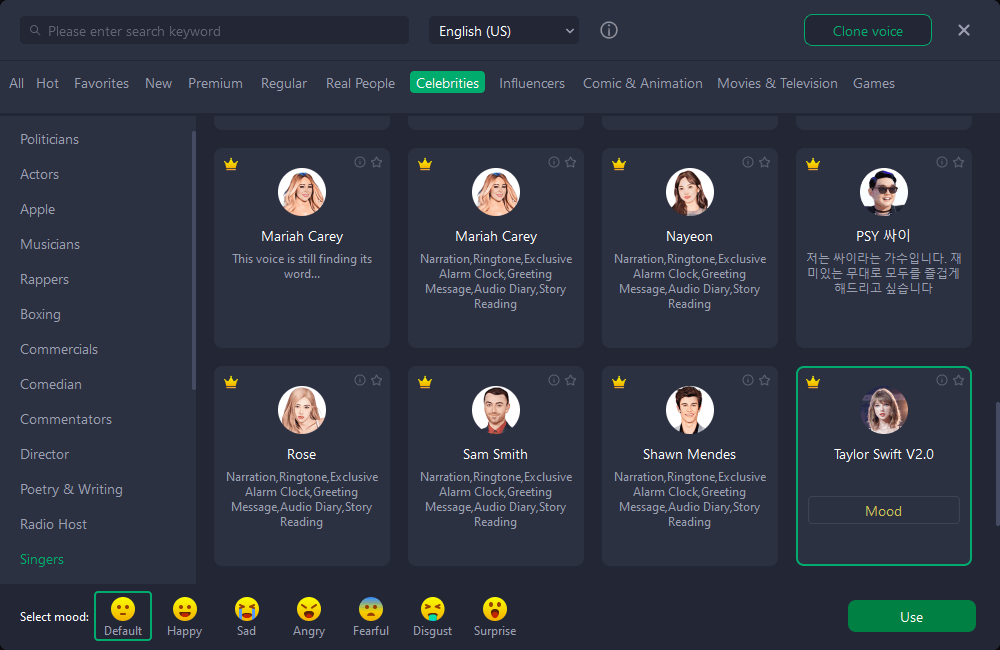1000x650 pixels.
Task: Open the English (US) language dropdown
Action: (x=504, y=31)
